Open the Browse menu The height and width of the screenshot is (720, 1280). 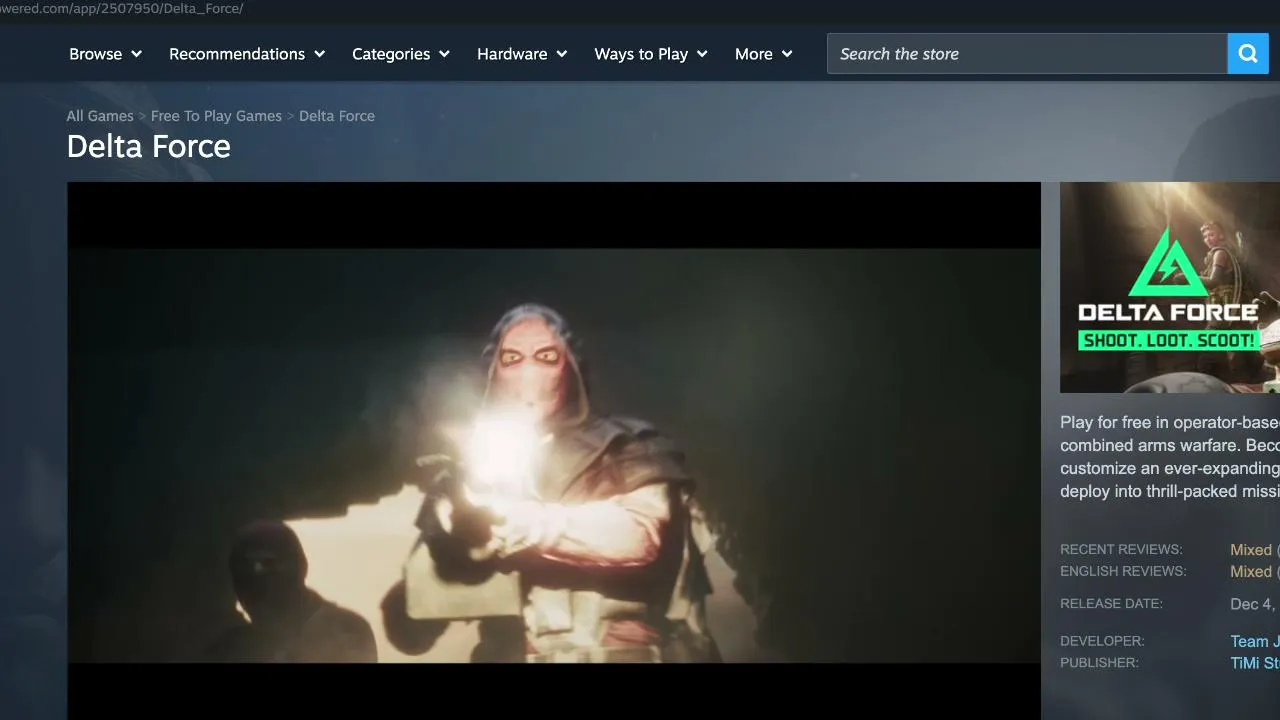tap(106, 54)
